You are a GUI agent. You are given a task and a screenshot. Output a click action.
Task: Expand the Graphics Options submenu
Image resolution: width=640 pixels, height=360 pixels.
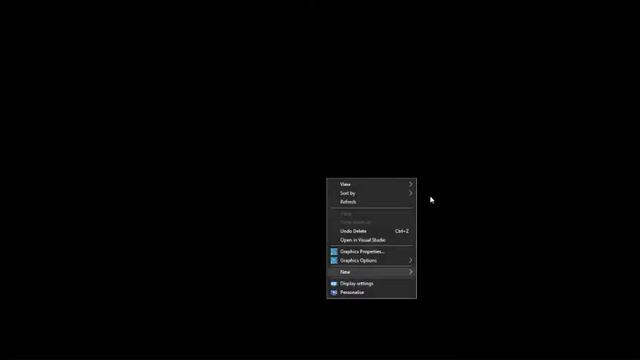point(371,260)
